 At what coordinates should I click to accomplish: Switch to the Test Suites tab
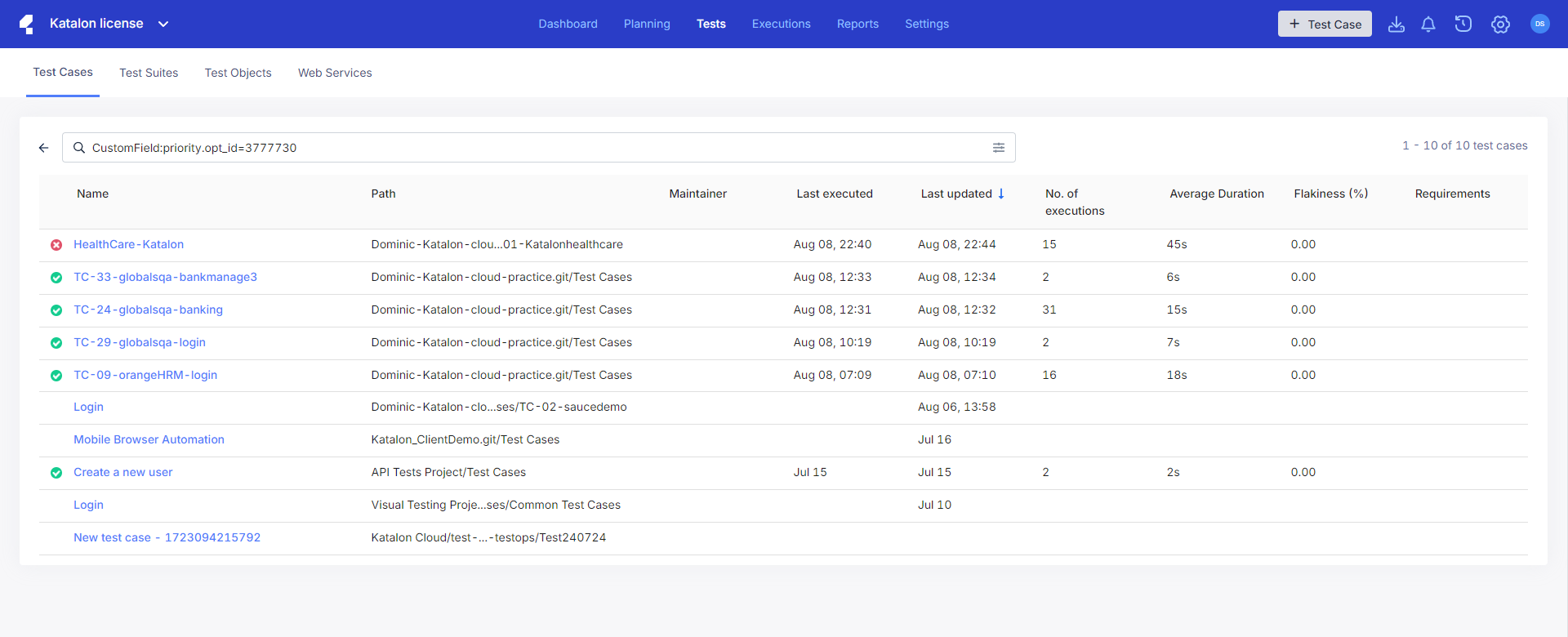tap(149, 73)
